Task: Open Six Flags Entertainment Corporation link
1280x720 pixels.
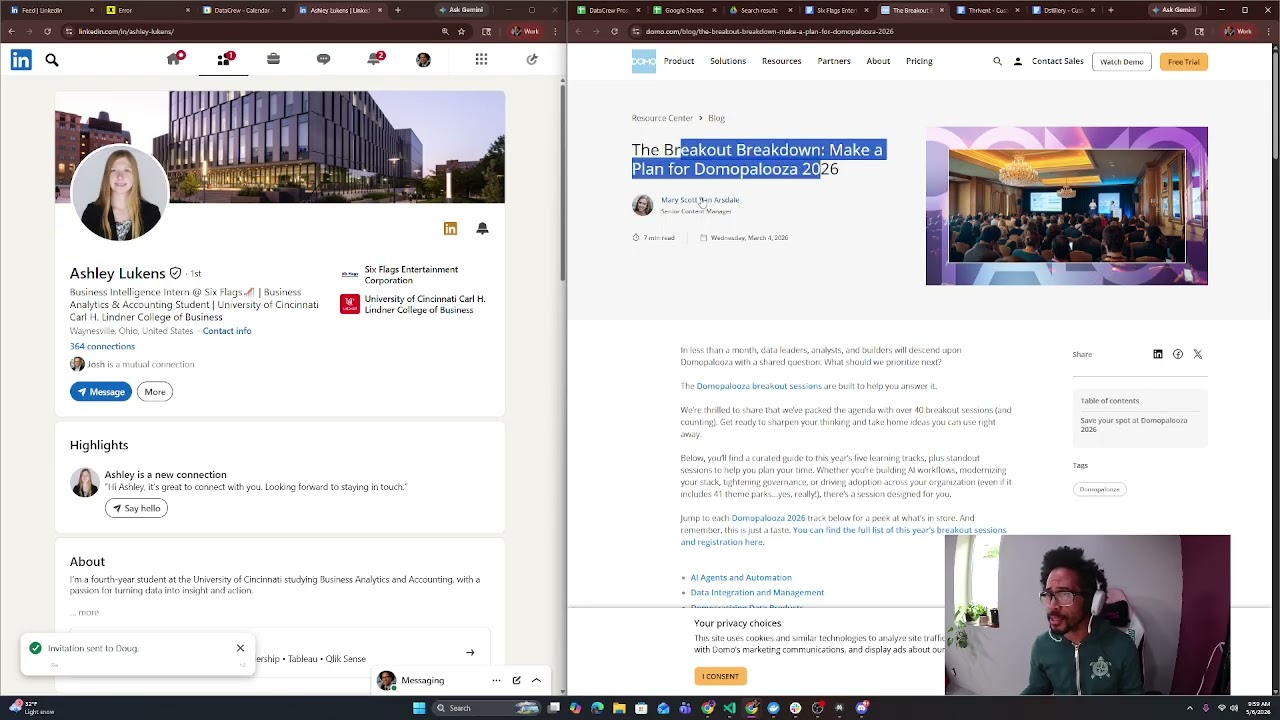Action: [x=411, y=275]
